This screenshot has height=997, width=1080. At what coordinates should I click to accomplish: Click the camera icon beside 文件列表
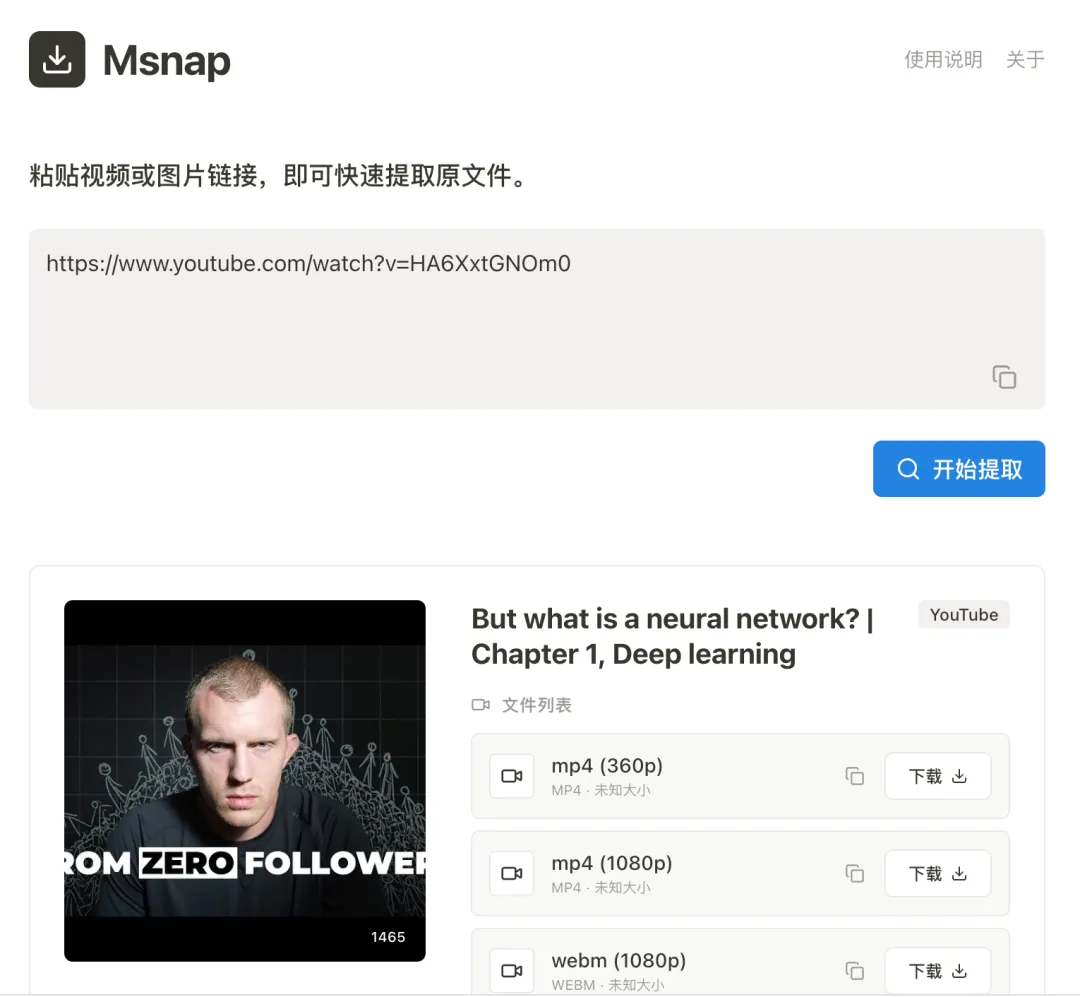pyautogui.click(x=481, y=705)
